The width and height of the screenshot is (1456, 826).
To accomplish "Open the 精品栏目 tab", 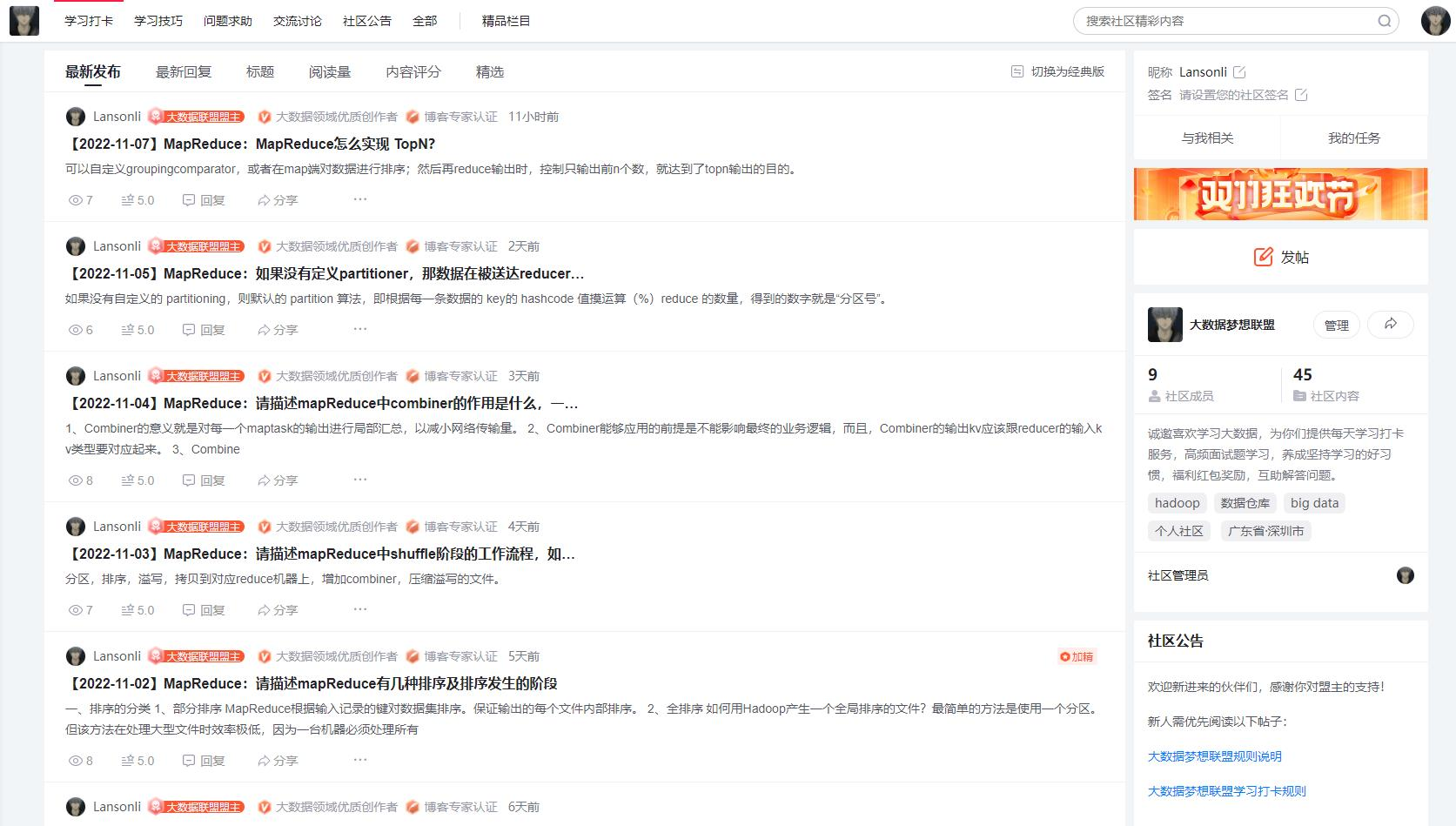I will point(506,21).
